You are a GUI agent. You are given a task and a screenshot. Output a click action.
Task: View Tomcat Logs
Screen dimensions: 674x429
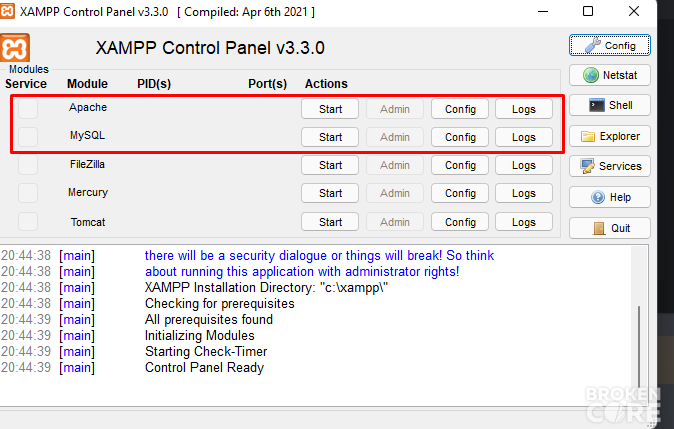(524, 222)
